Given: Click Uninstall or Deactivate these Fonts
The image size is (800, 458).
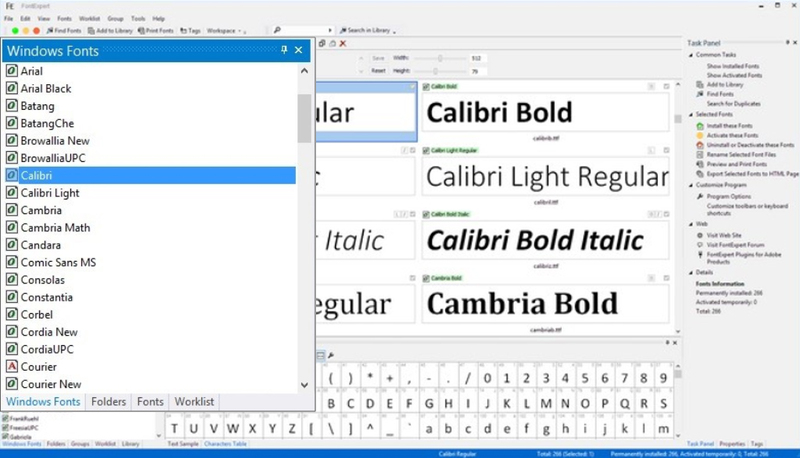Looking at the screenshot, I should pyautogui.click(x=750, y=145).
